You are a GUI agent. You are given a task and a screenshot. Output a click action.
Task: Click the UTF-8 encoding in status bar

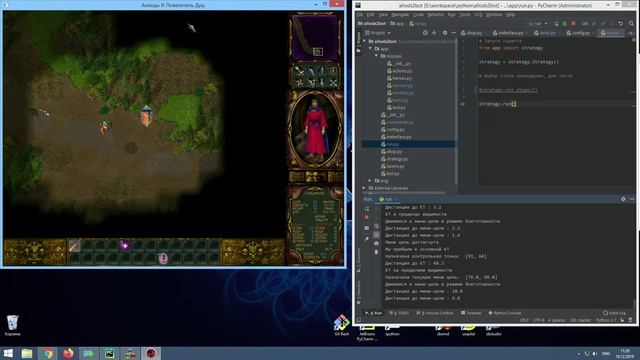538,320
